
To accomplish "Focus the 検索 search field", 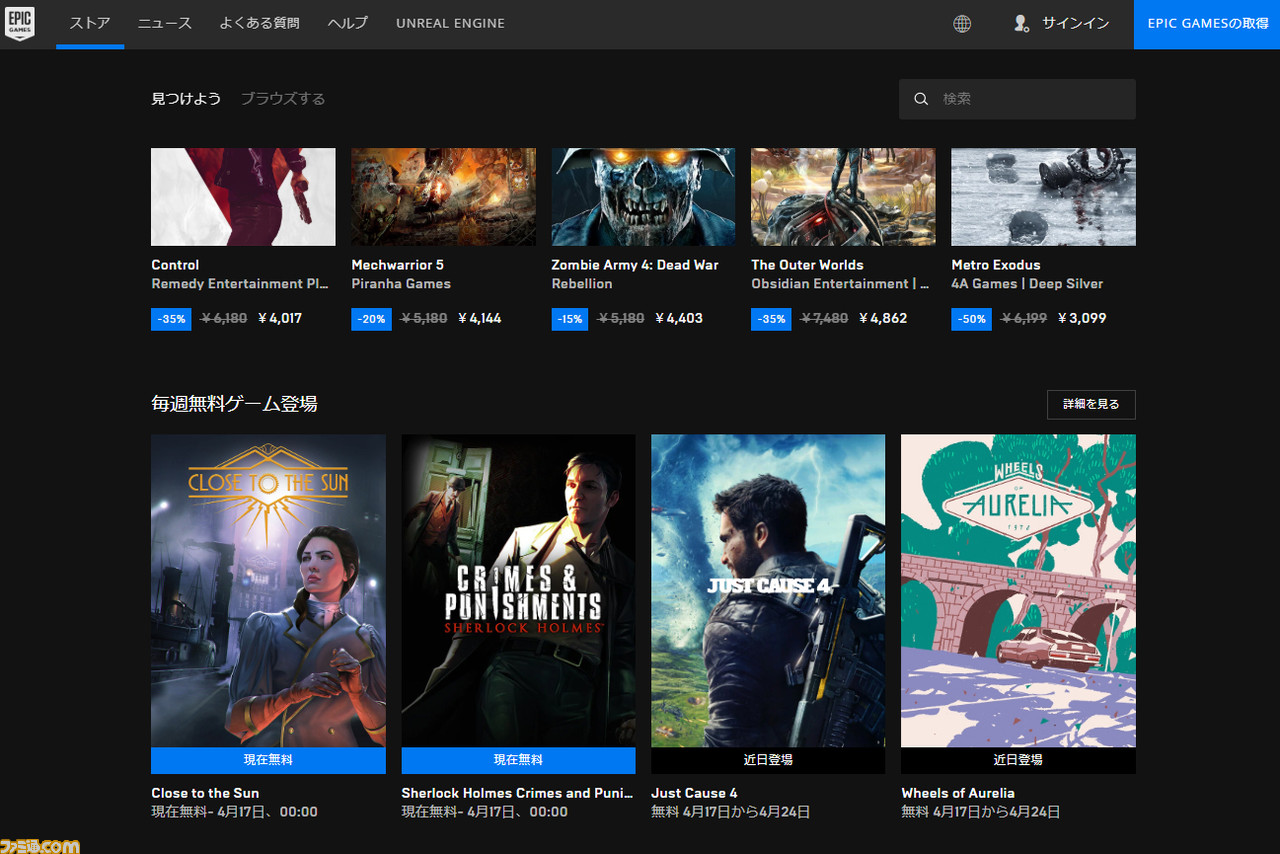I will click(1017, 99).
